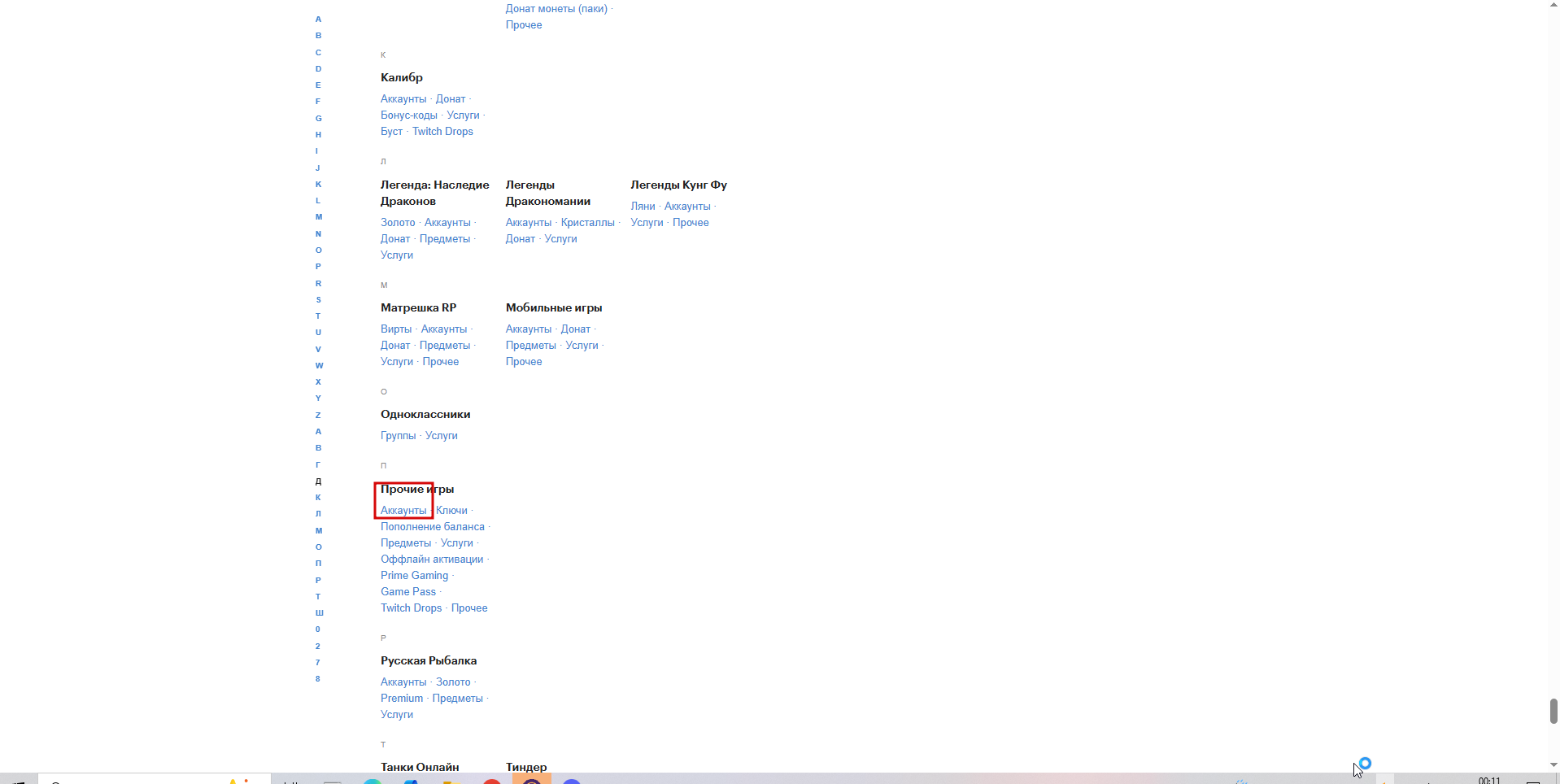
Task: Click the scrollbar down arrow
Action: 1553,765
